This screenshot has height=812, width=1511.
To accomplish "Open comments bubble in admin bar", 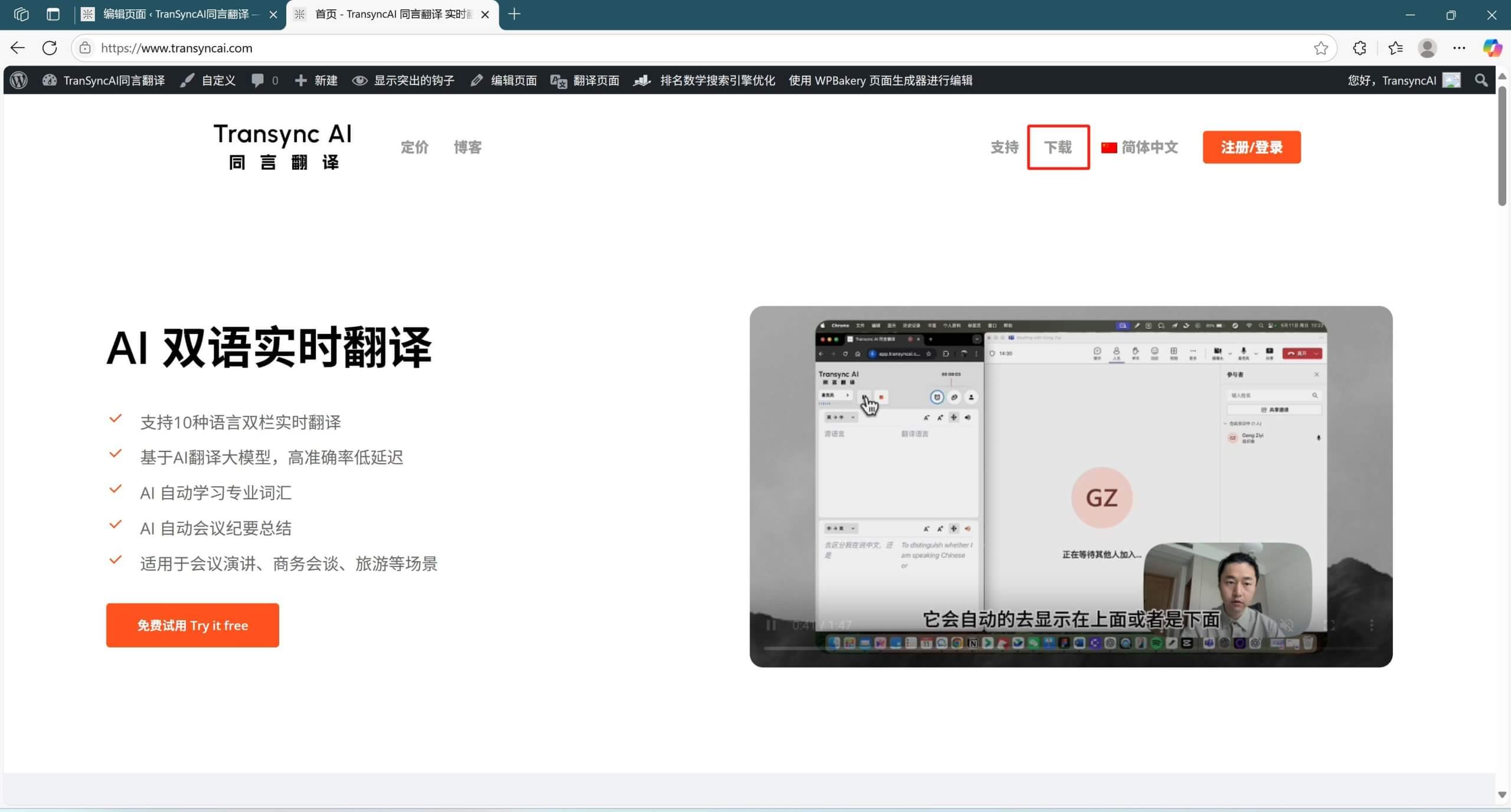I will pyautogui.click(x=264, y=80).
